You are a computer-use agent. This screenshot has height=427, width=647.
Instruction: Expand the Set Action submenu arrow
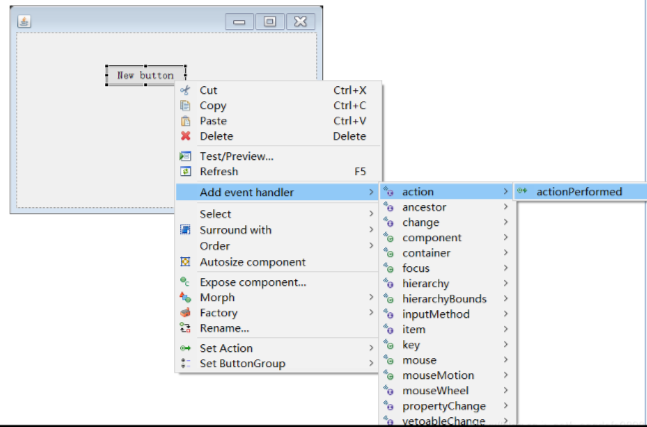point(371,348)
